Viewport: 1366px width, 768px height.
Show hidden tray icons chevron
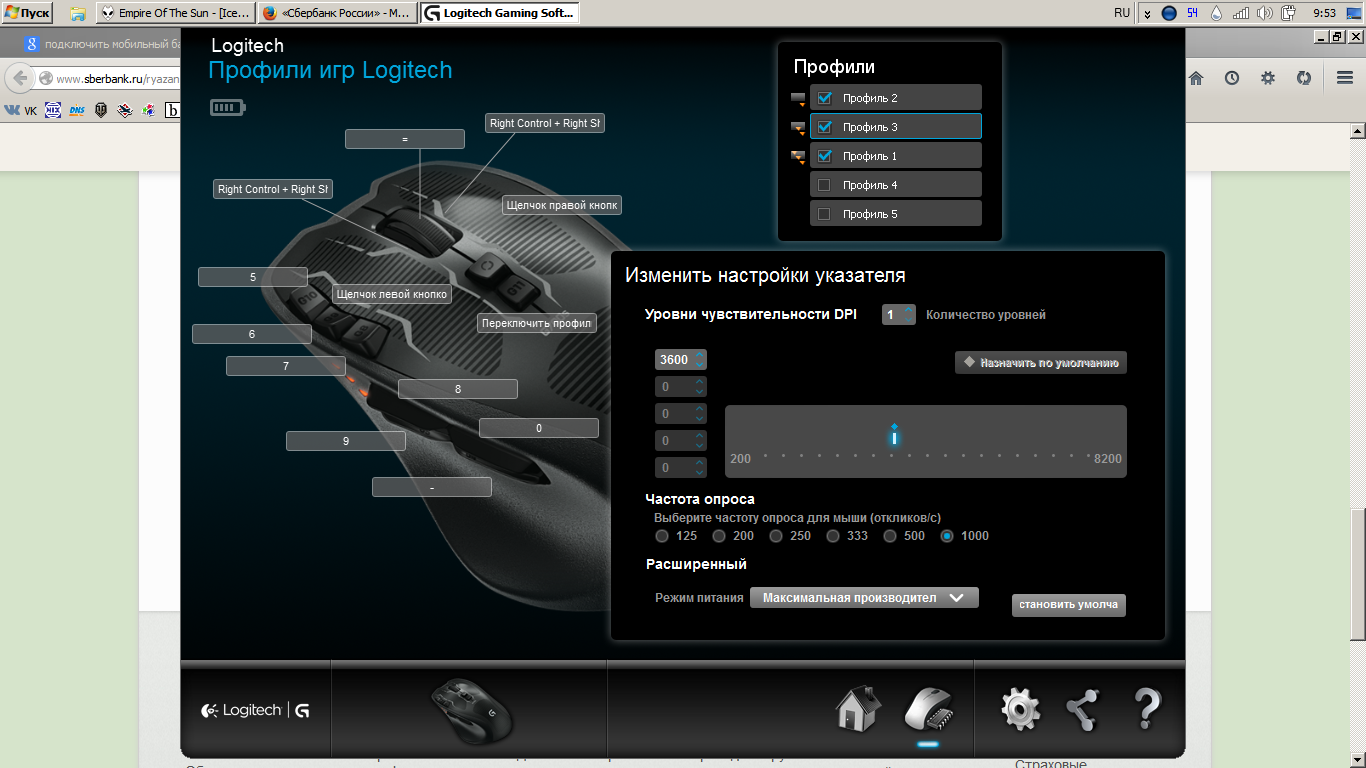pyautogui.click(x=1147, y=14)
